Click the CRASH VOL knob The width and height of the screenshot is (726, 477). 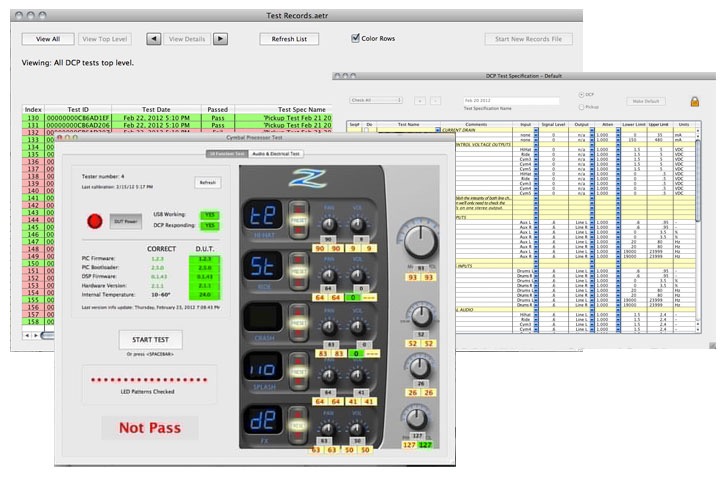click(x=357, y=327)
